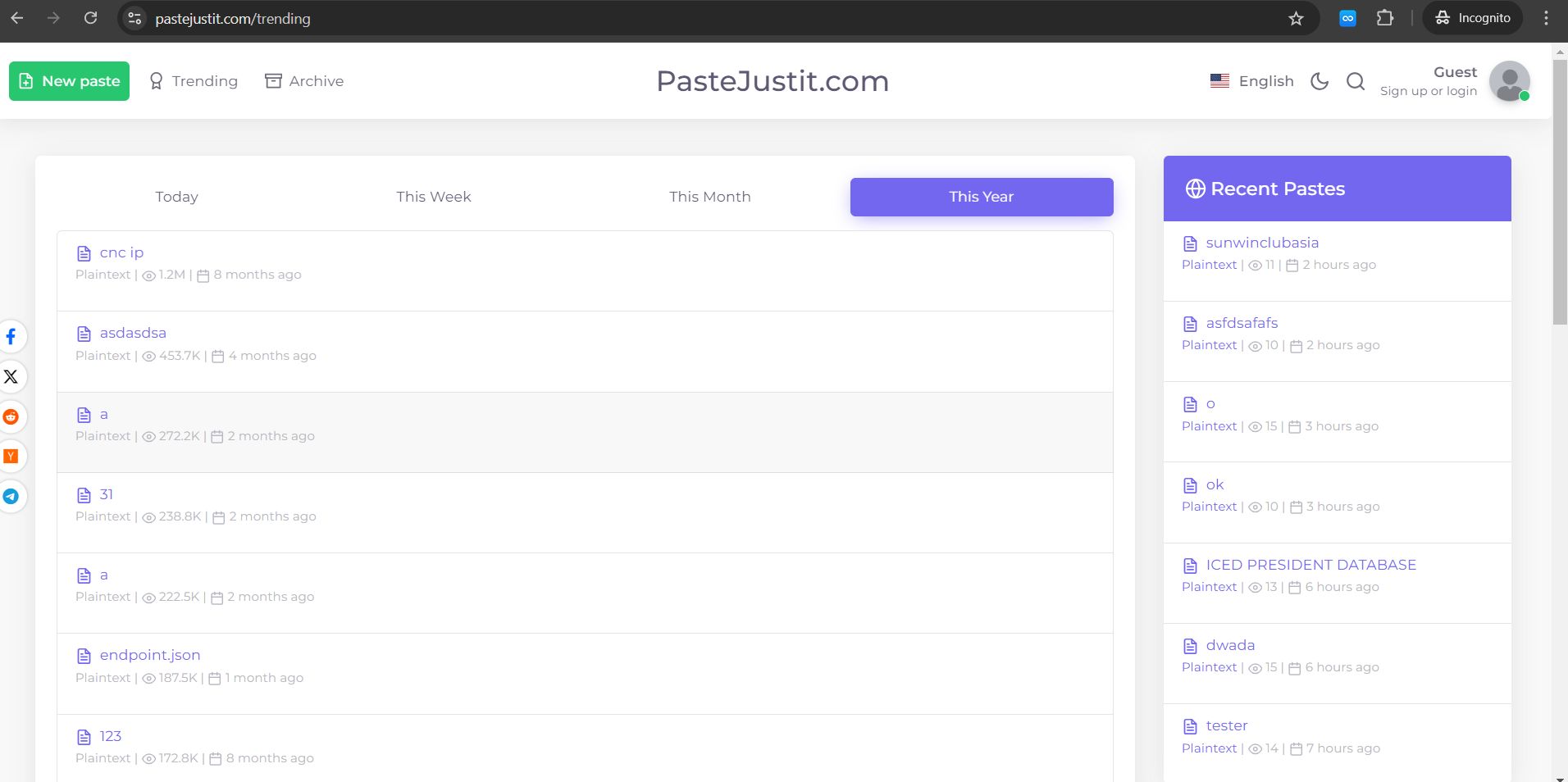1568x782 pixels.
Task: Share the page on Facebook
Action: tap(11, 337)
